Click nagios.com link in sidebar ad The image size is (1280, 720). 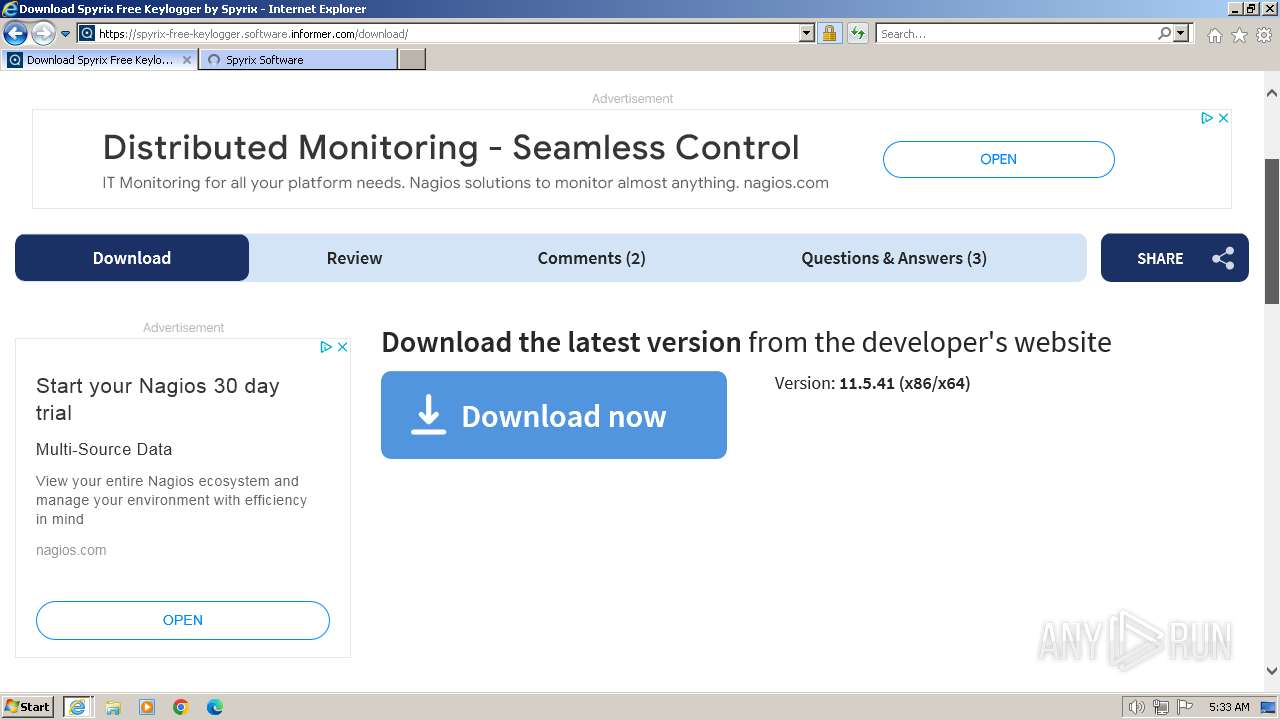[x=71, y=550]
